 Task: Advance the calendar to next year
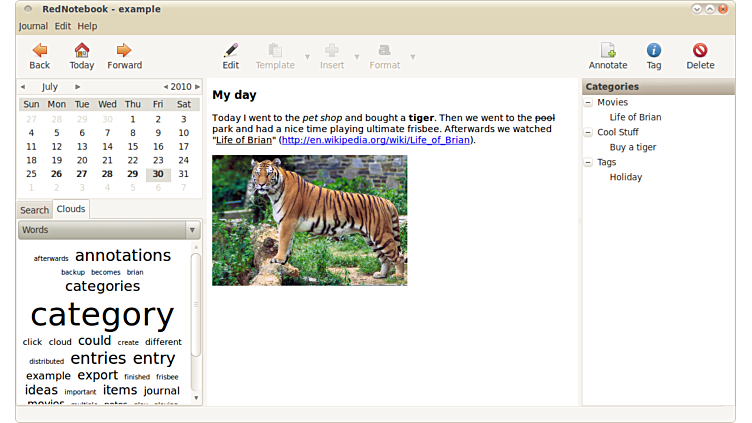coord(197,87)
